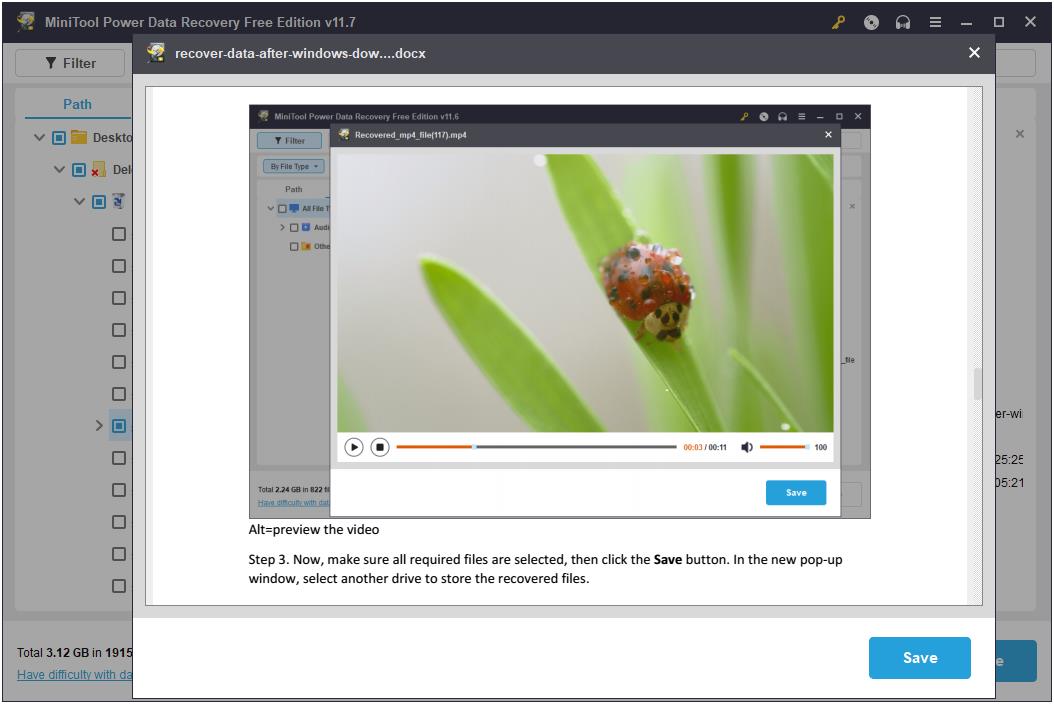Toggle the partially checked box in the highlighted row

coord(119,425)
